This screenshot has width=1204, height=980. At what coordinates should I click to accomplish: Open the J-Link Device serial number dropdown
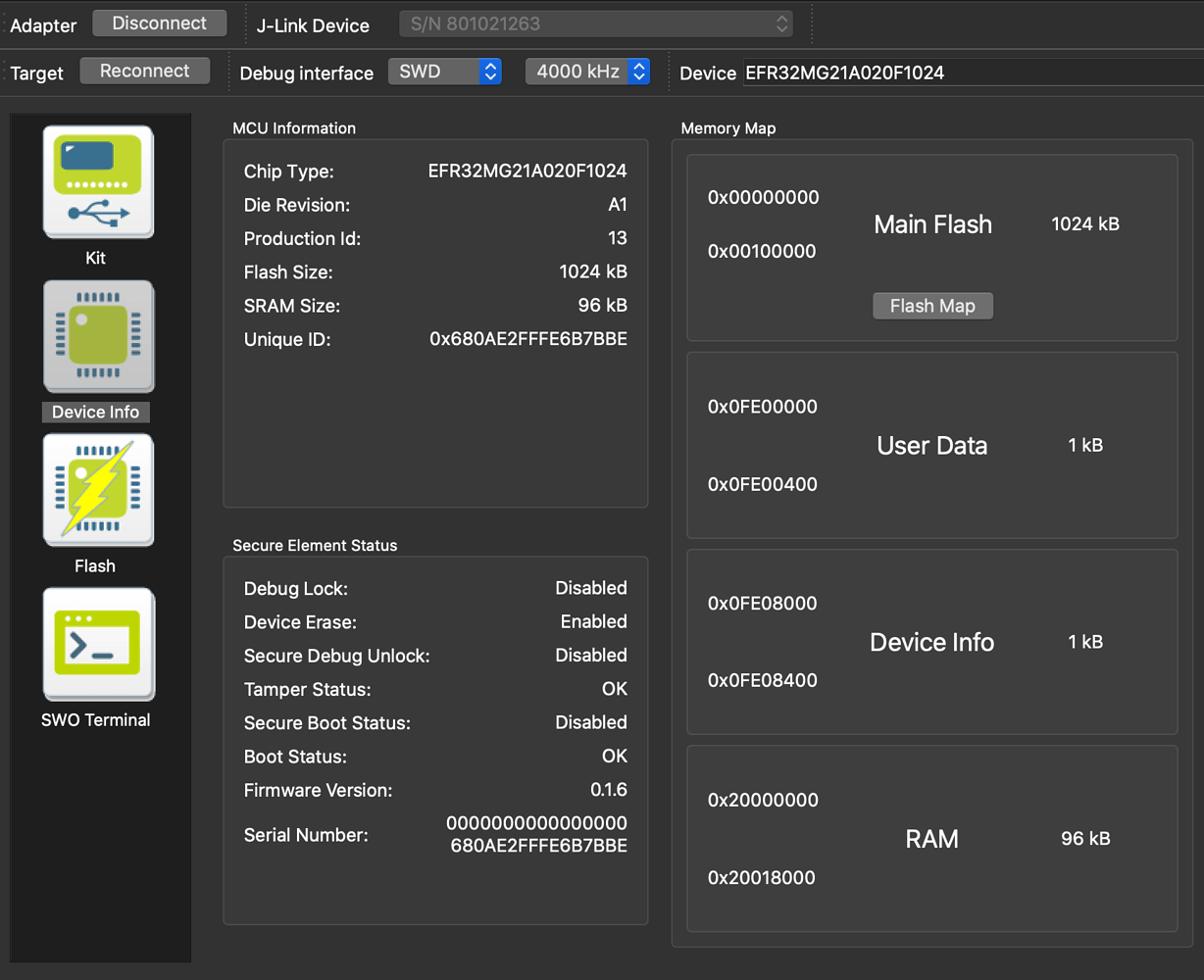[595, 24]
